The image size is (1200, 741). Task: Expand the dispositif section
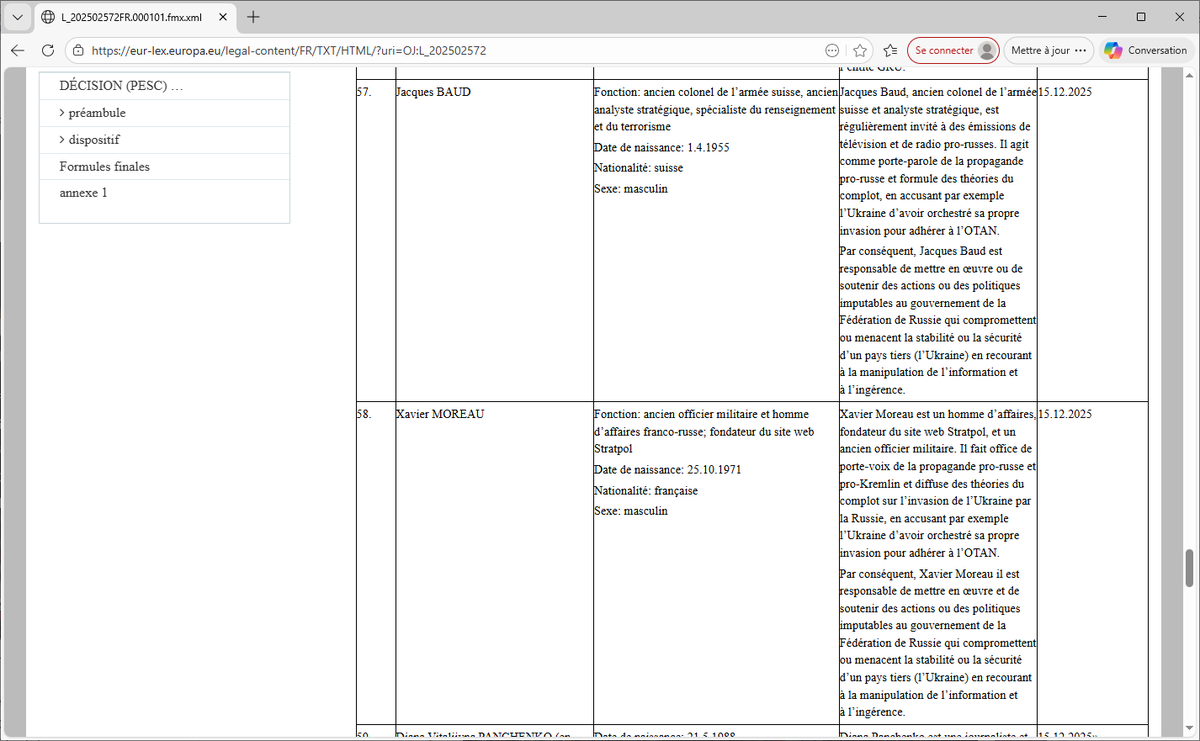(x=89, y=140)
